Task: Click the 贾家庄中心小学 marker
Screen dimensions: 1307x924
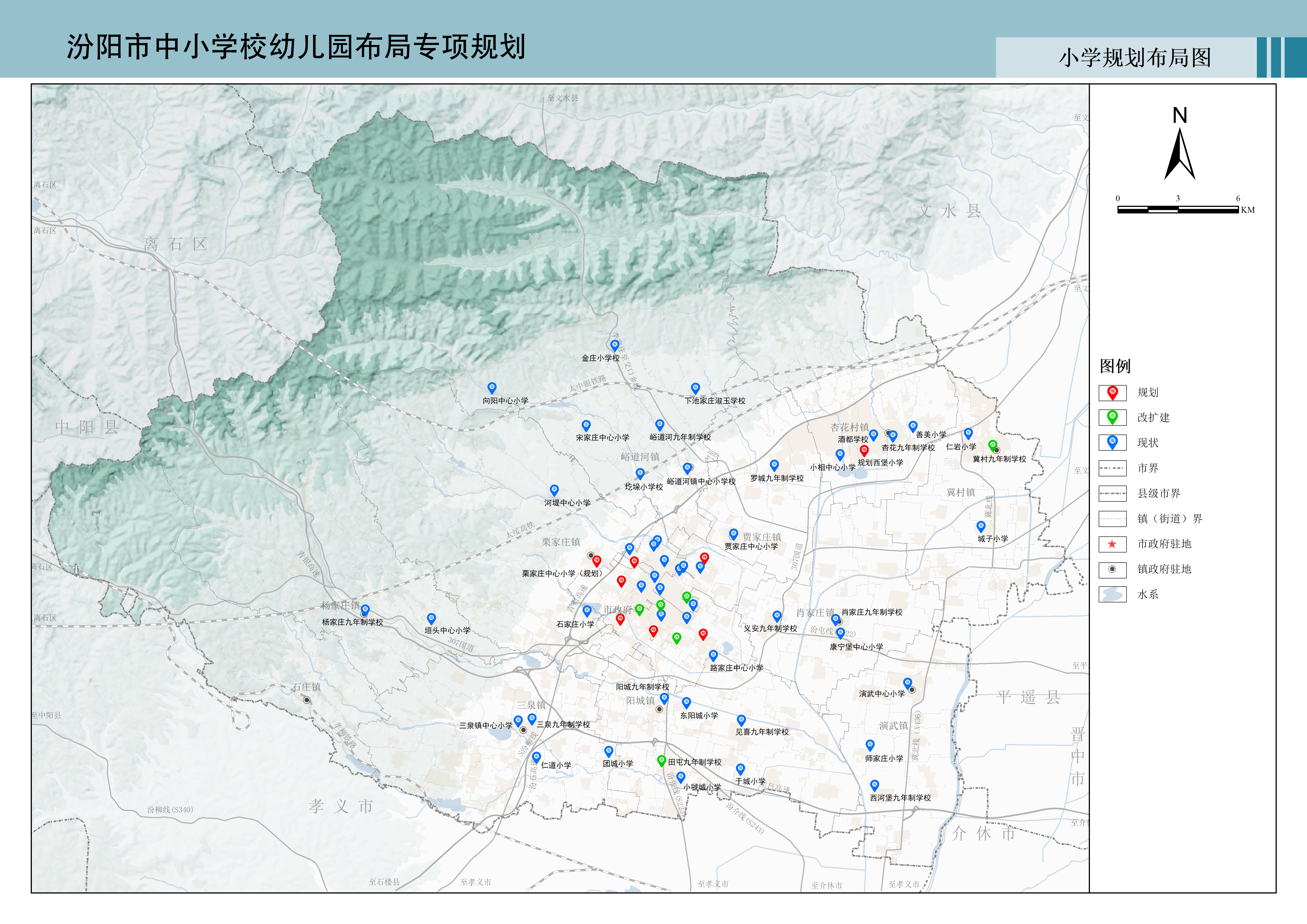Action: 733,535
